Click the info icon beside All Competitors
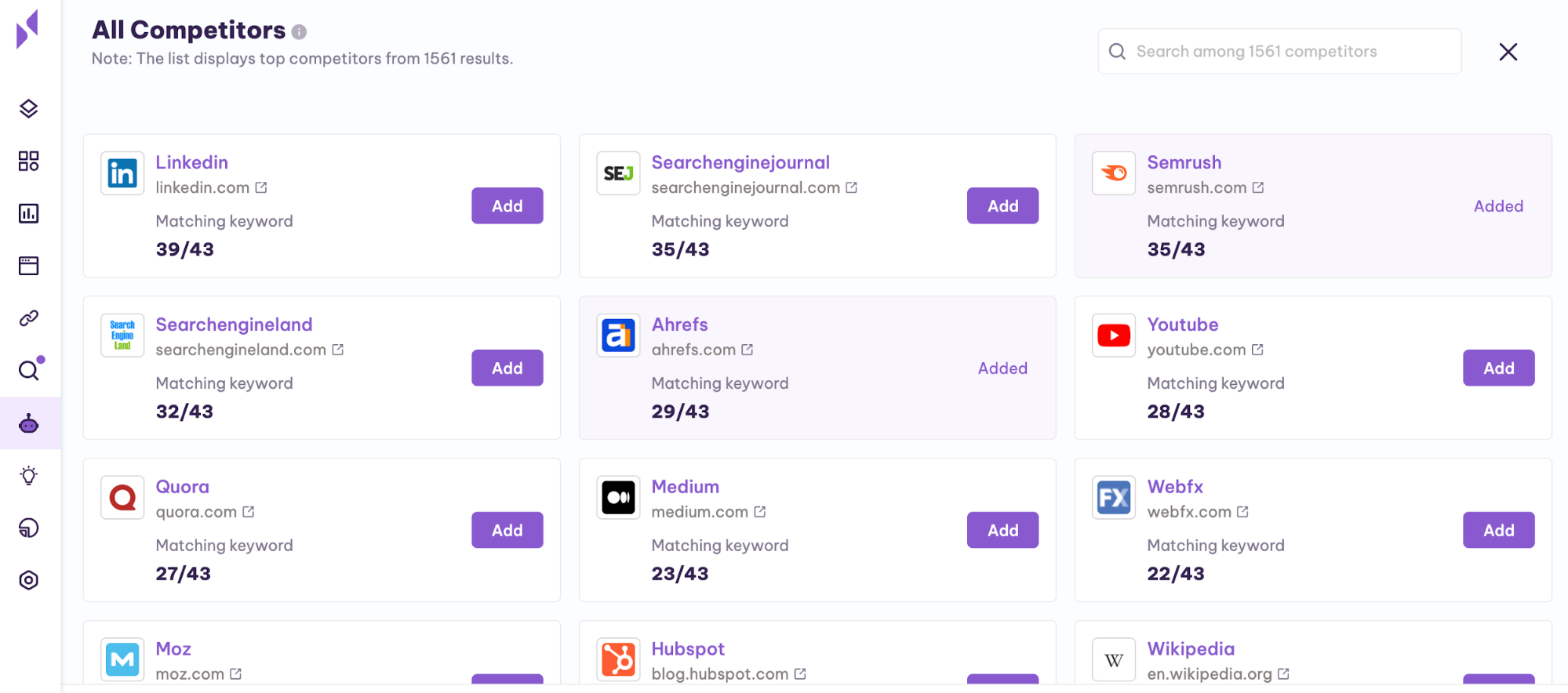This screenshot has height=693, width=1568. (299, 32)
